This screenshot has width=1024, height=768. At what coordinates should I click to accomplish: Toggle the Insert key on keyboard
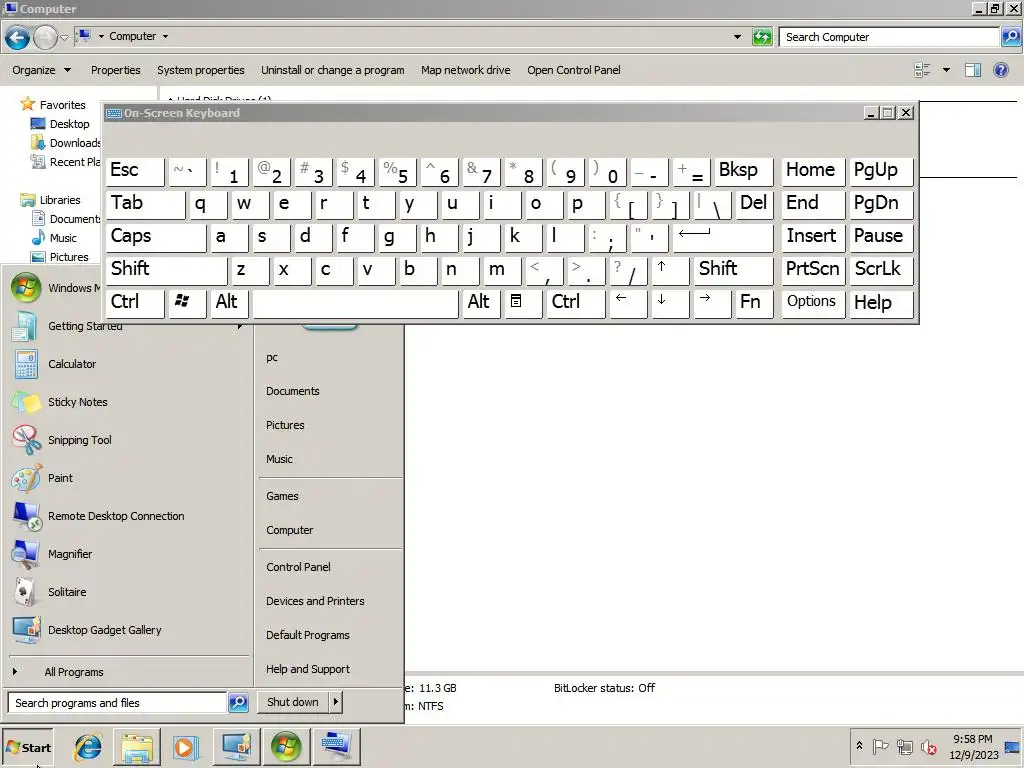pyautogui.click(x=812, y=236)
